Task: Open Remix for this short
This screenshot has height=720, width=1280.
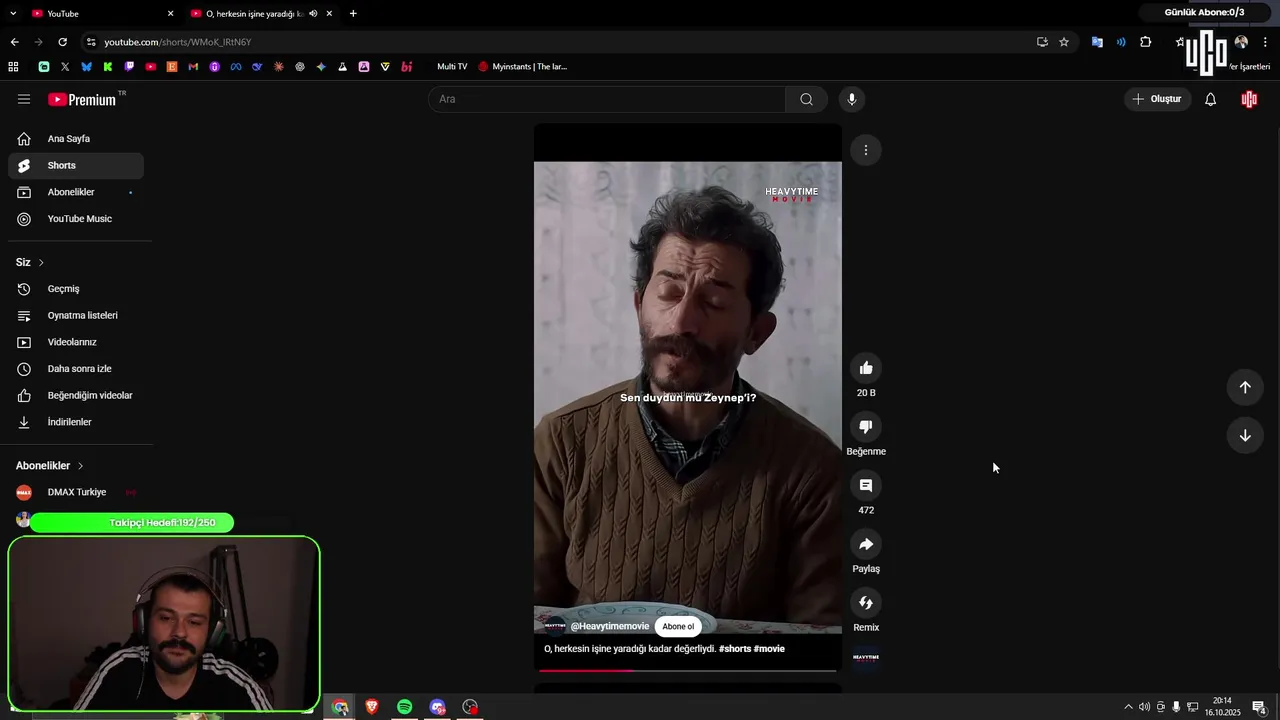Action: pyautogui.click(x=866, y=603)
